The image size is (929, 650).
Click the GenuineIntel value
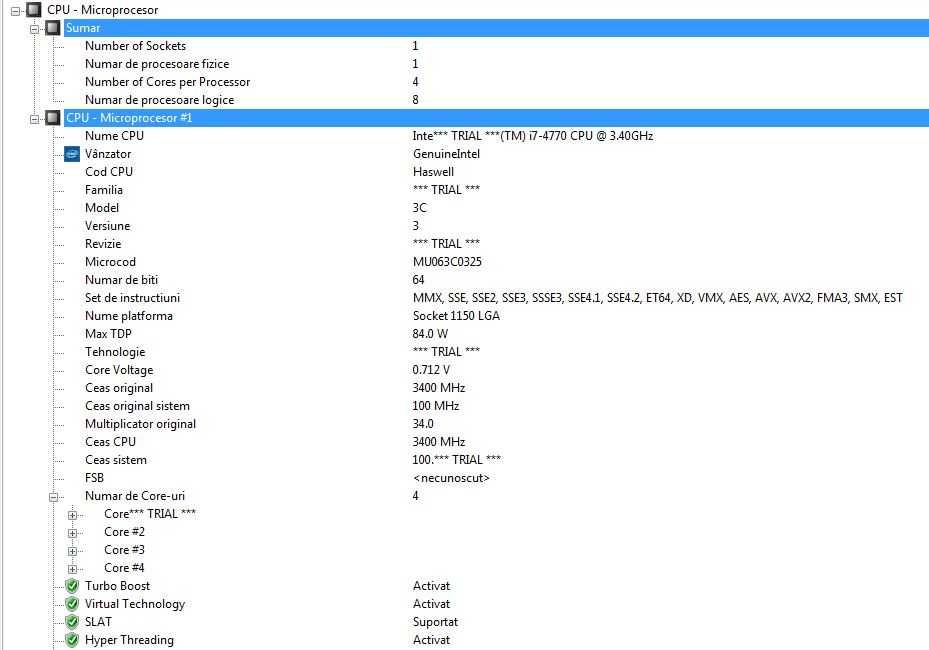click(446, 153)
